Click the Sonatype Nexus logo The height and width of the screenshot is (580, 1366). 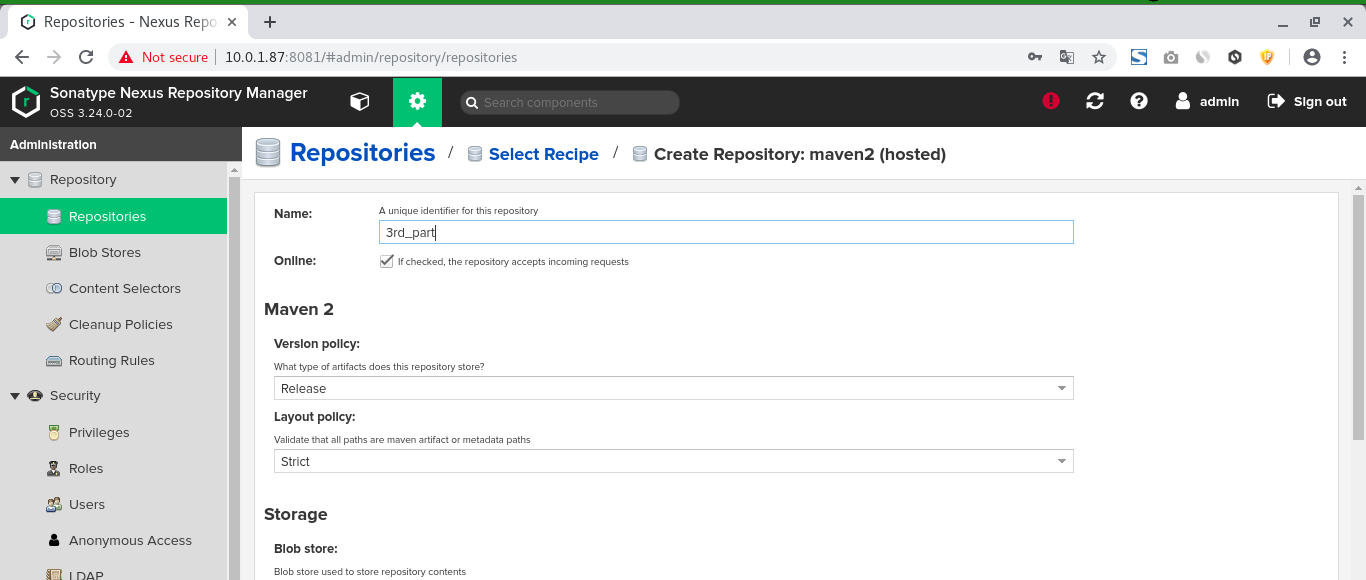[x=26, y=102]
